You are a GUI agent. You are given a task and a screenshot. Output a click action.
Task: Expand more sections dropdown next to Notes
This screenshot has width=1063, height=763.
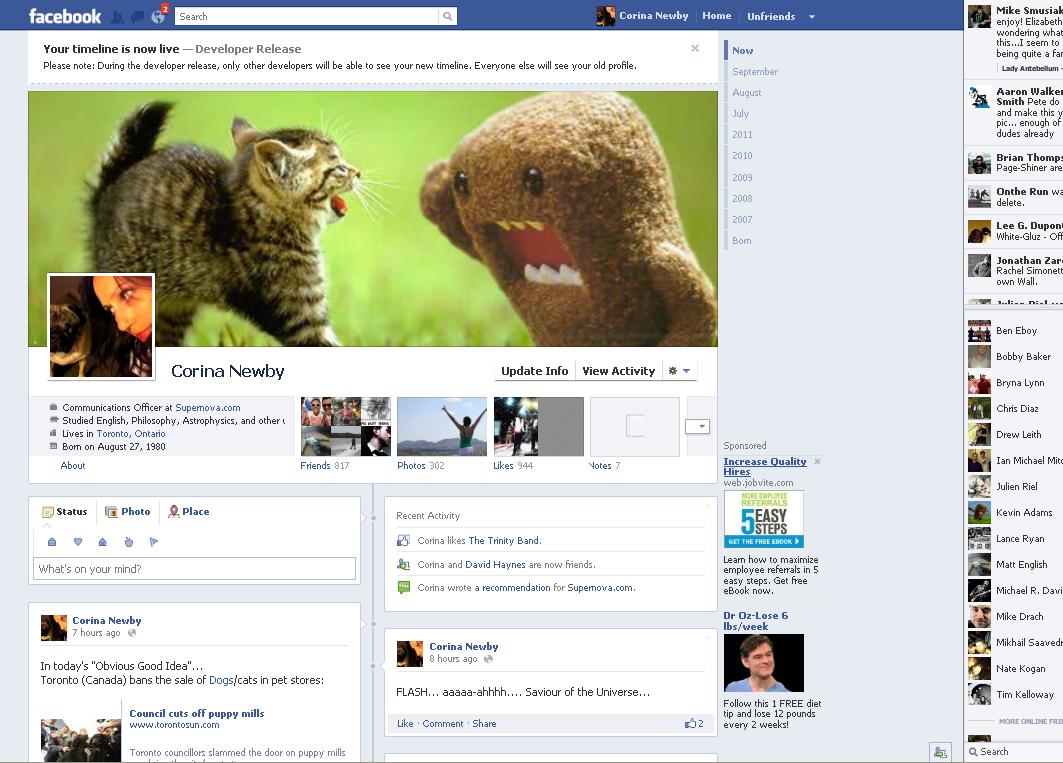(x=698, y=426)
